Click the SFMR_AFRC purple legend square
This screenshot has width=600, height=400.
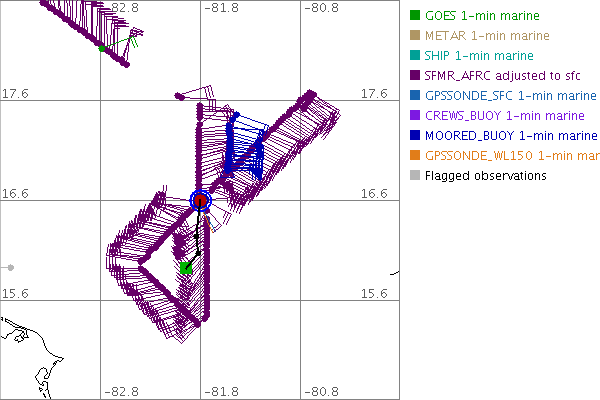pos(414,76)
